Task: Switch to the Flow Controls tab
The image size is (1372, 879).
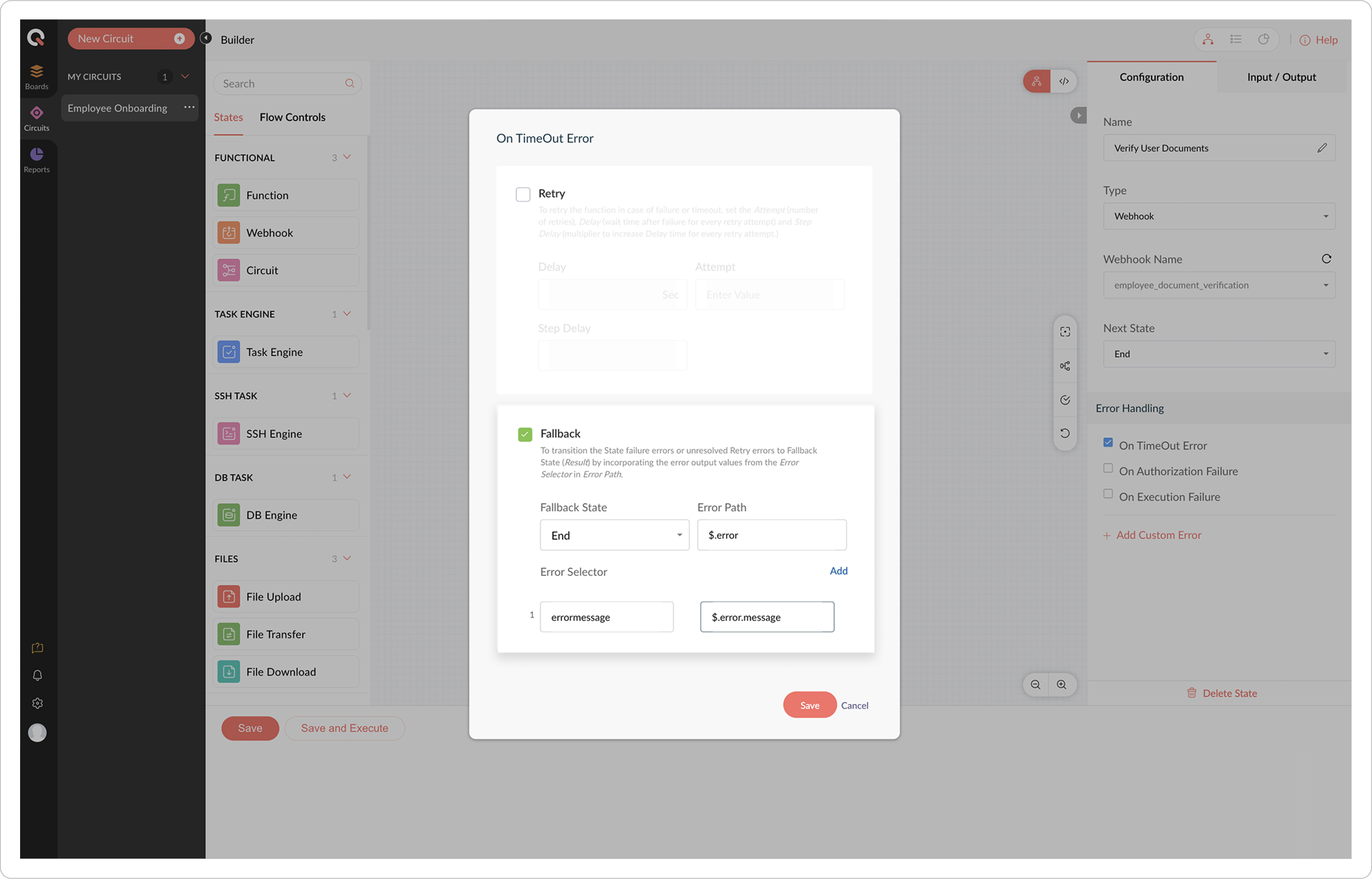Action: coord(292,117)
